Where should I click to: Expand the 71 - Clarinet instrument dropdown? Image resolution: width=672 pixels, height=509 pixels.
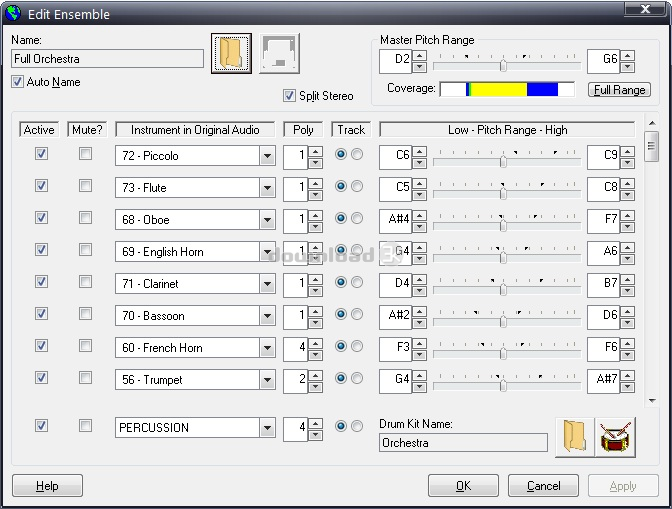click(267, 284)
